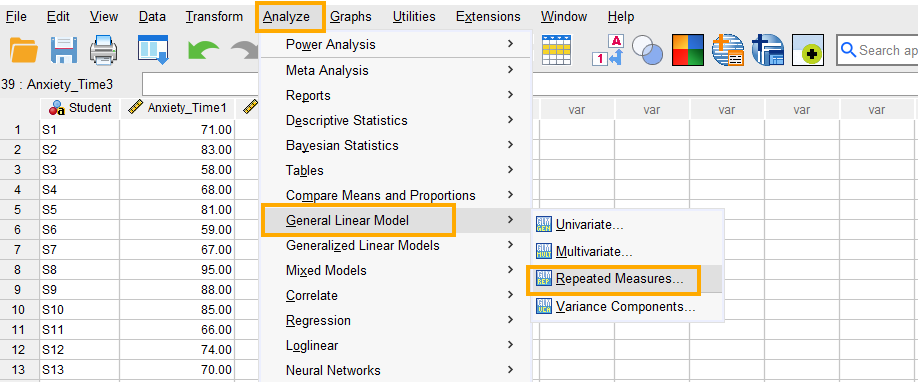The height and width of the screenshot is (382, 918).
Task: Click the Multivariate GLM icon
Action: 543,252
